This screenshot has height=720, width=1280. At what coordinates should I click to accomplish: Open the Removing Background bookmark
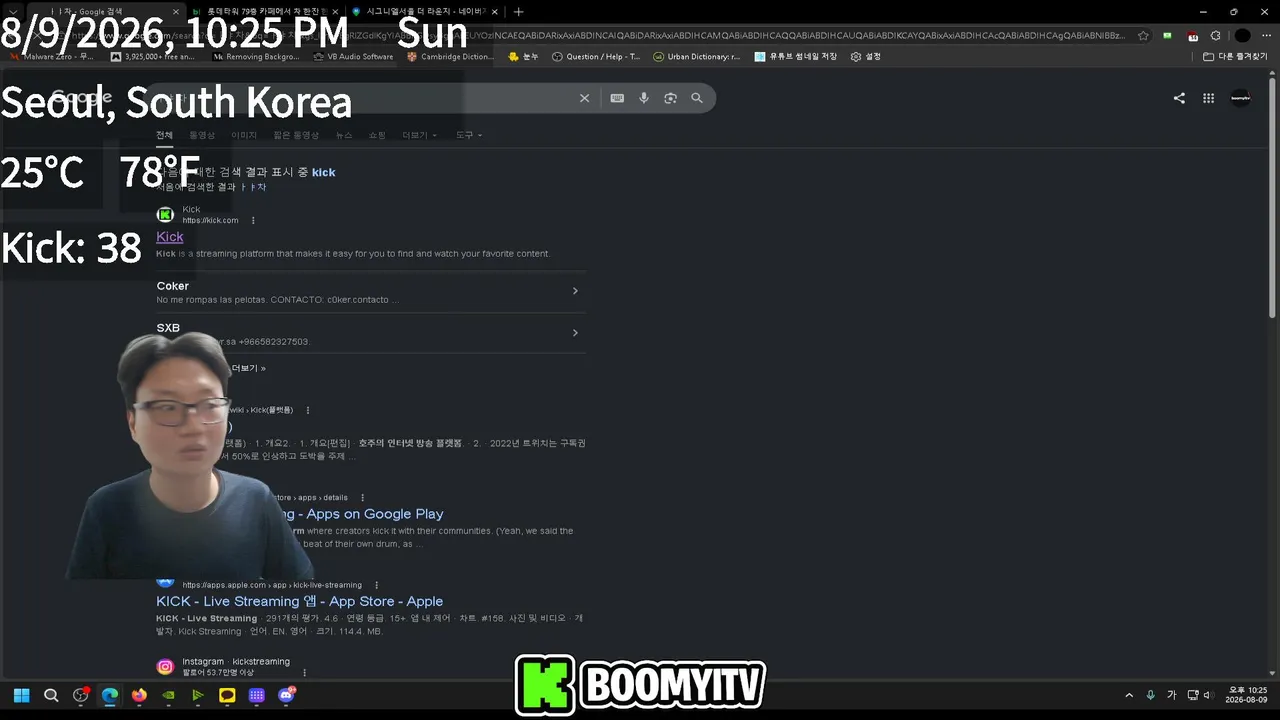point(256,57)
